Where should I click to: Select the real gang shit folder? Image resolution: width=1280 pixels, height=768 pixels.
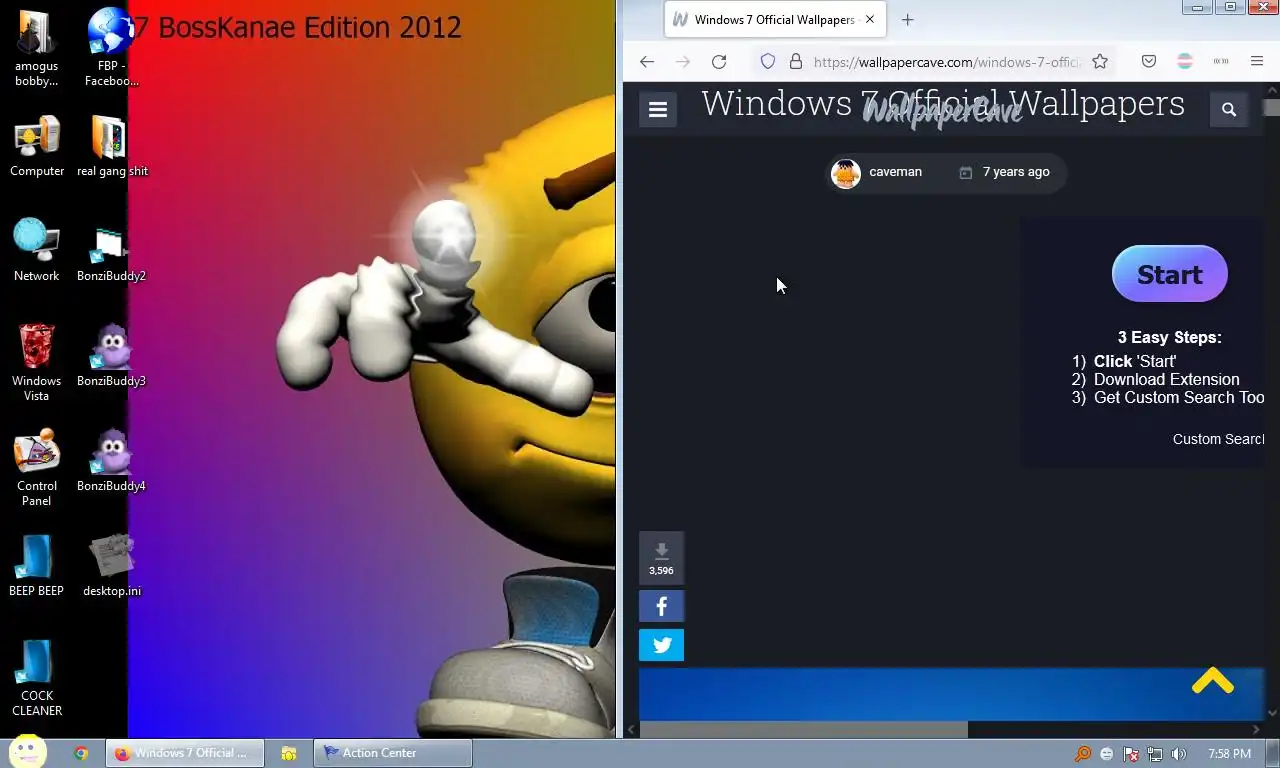click(x=112, y=146)
